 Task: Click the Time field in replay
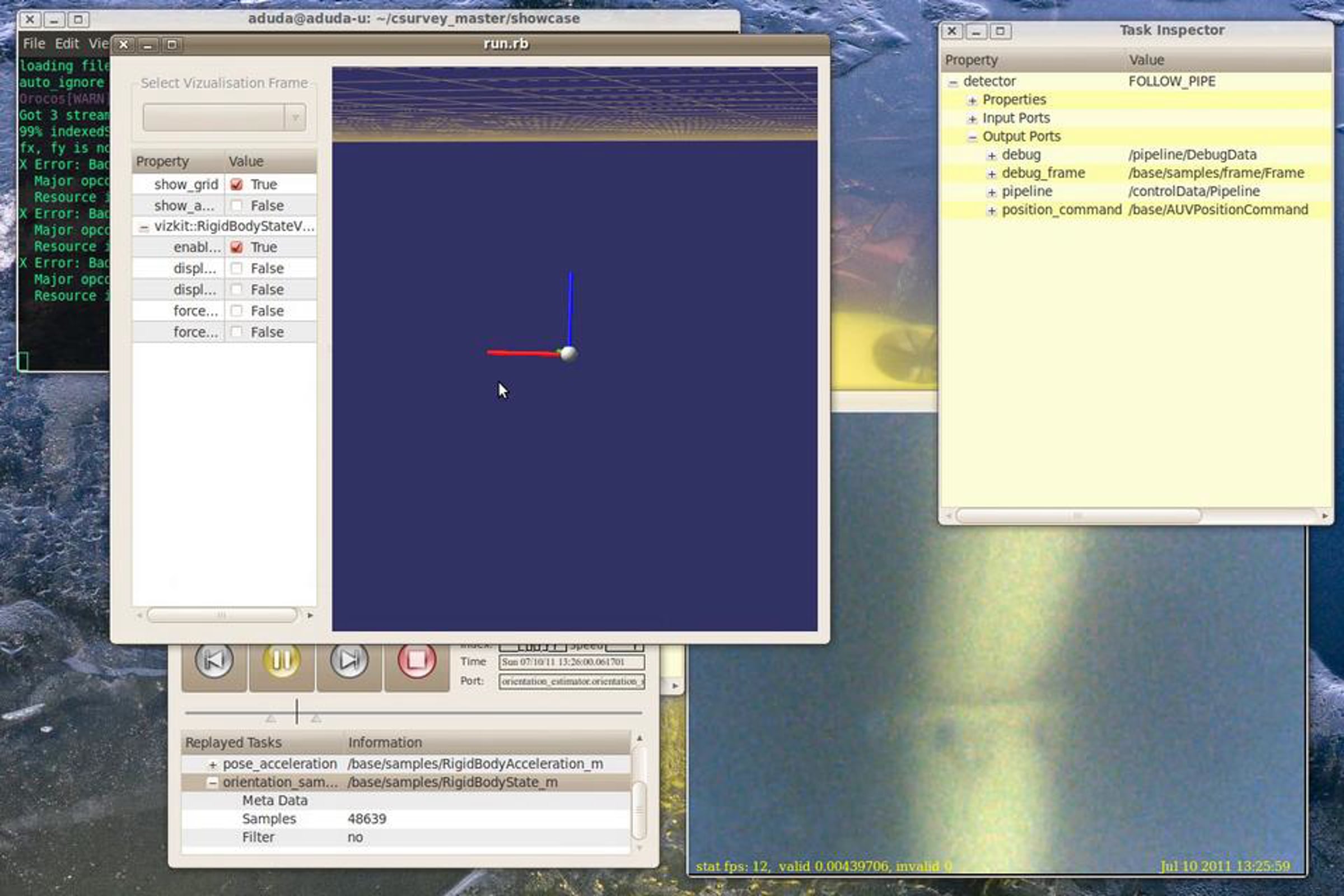pyautogui.click(x=571, y=662)
